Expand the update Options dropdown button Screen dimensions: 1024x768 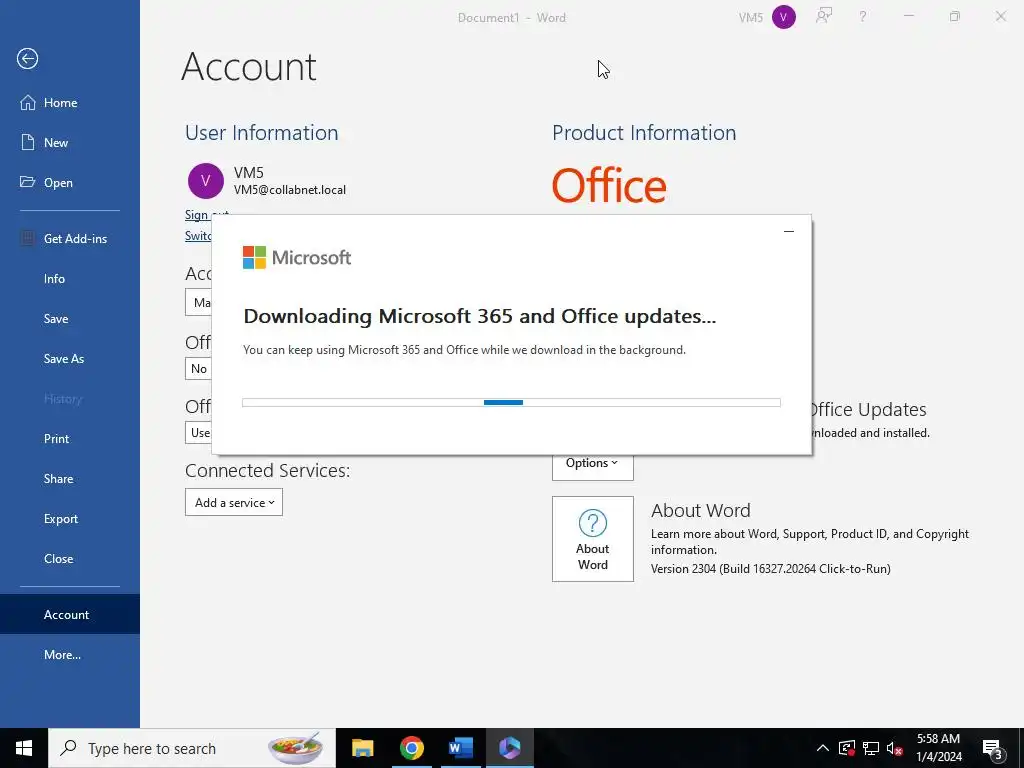coord(592,462)
